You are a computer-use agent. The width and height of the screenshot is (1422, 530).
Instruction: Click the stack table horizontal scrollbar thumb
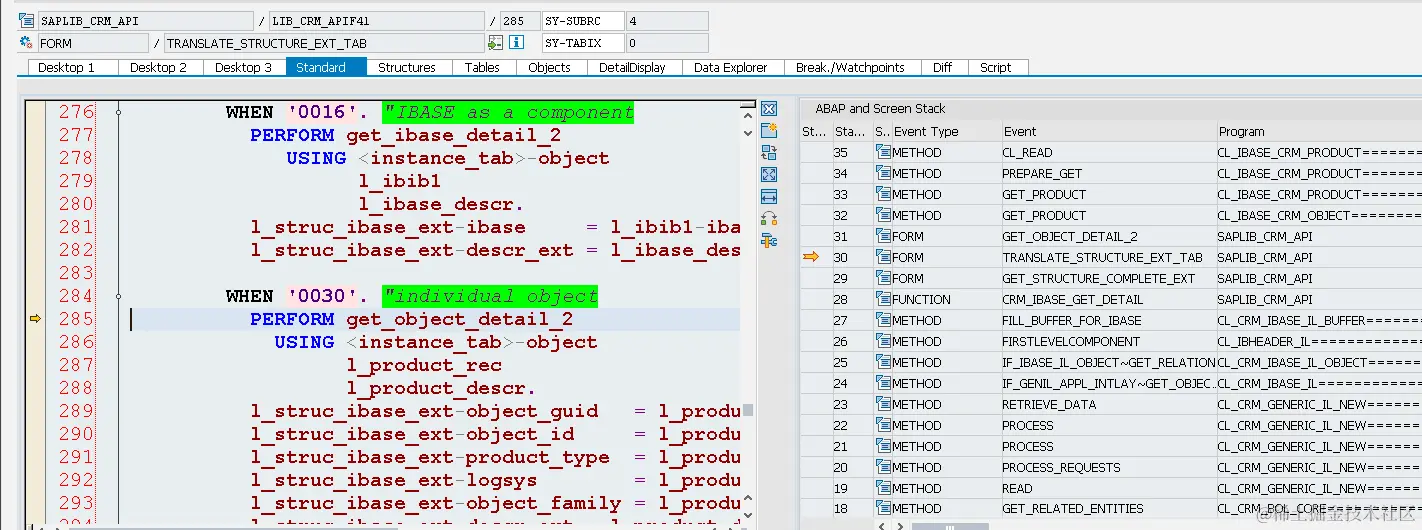pos(952,526)
